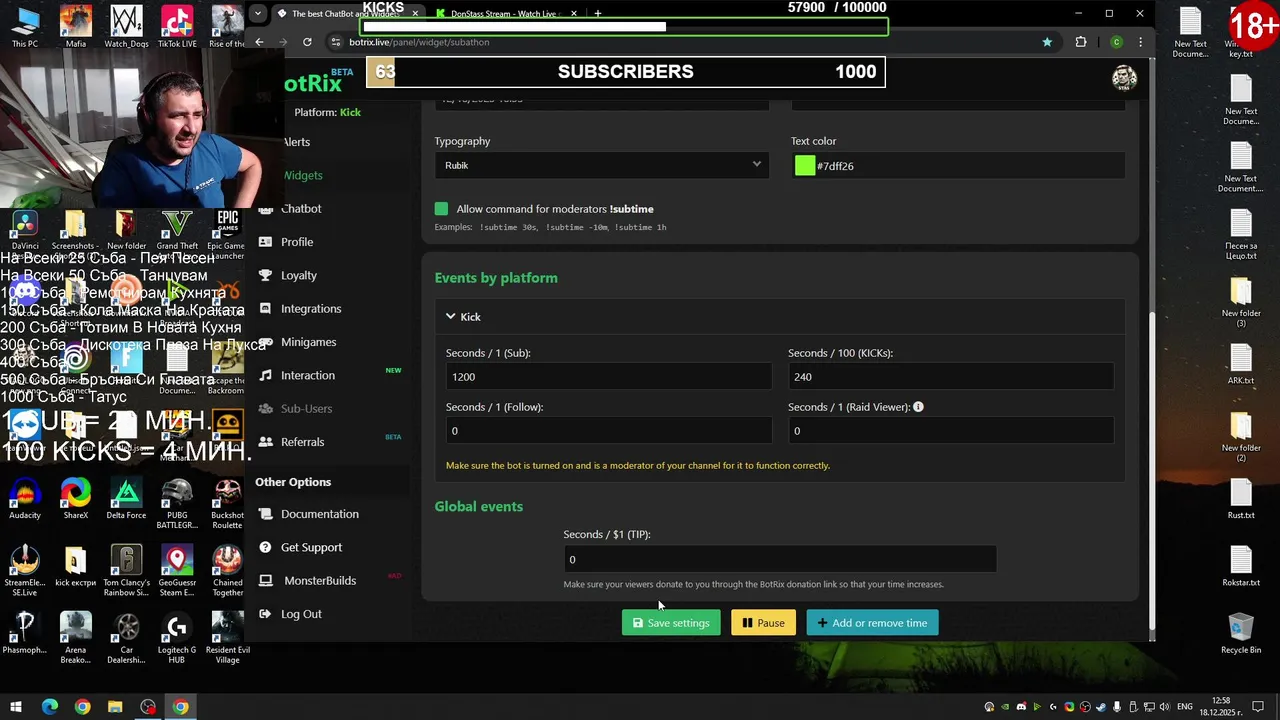This screenshot has height=720, width=1280.
Task: Select Buckshot Roulette desktop icon
Action: pyautogui.click(x=227, y=504)
